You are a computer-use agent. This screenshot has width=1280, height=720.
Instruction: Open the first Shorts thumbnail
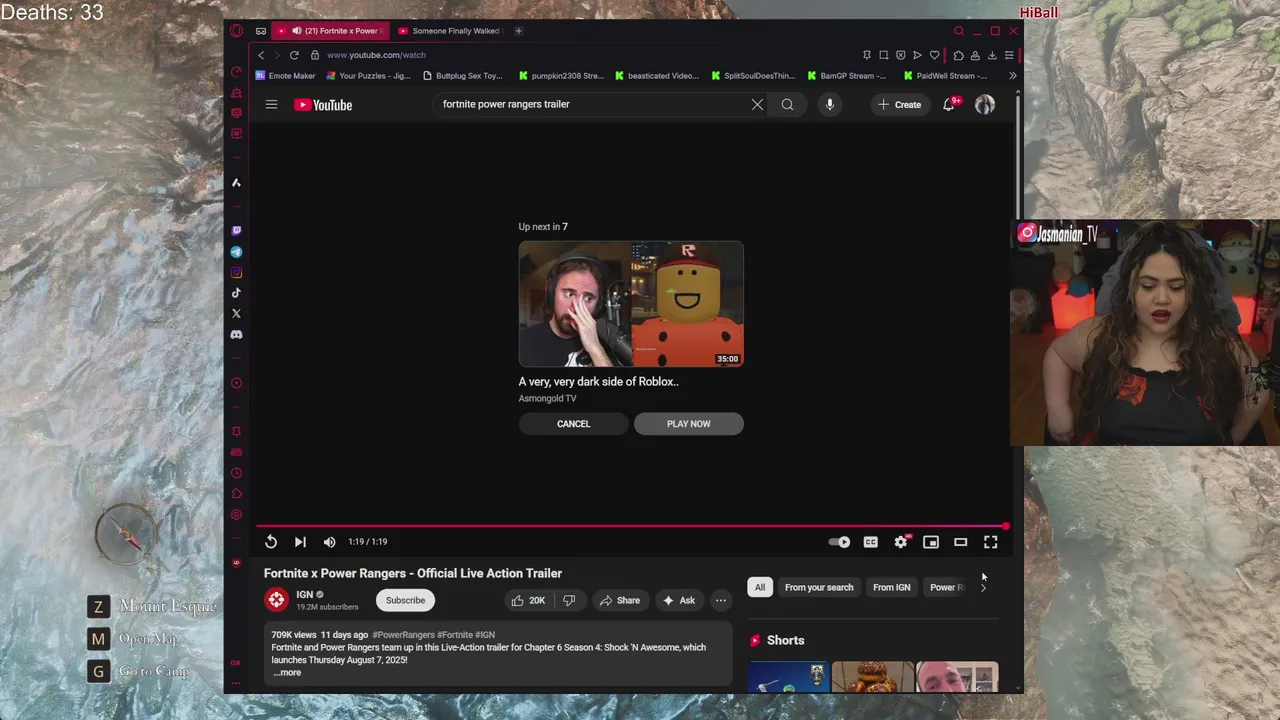(x=788, y=677)
